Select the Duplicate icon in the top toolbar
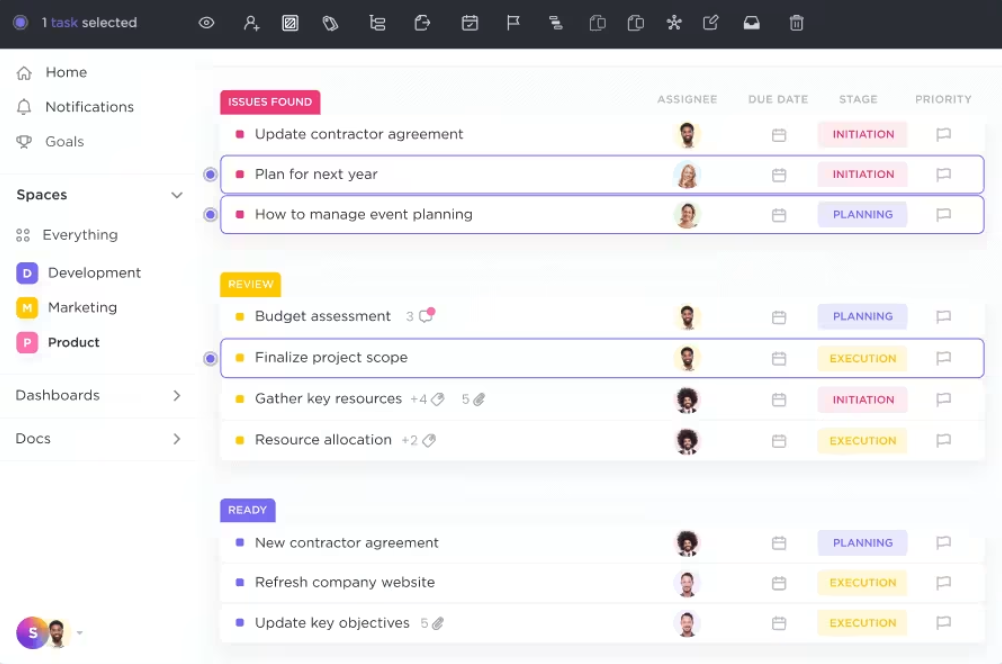This screenshot has width=1002, height=664. point(597,23)
